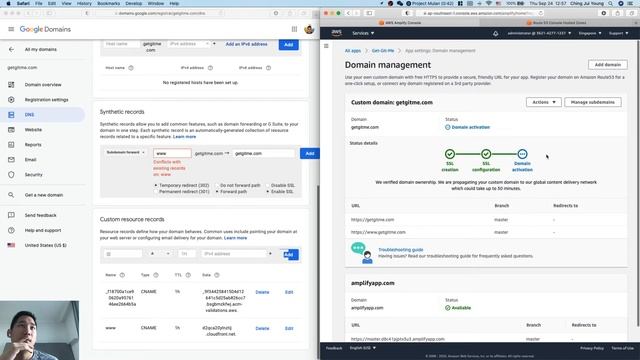
Task: Open the AWS administrator account dropdown
Action: (x=539, y=33)
